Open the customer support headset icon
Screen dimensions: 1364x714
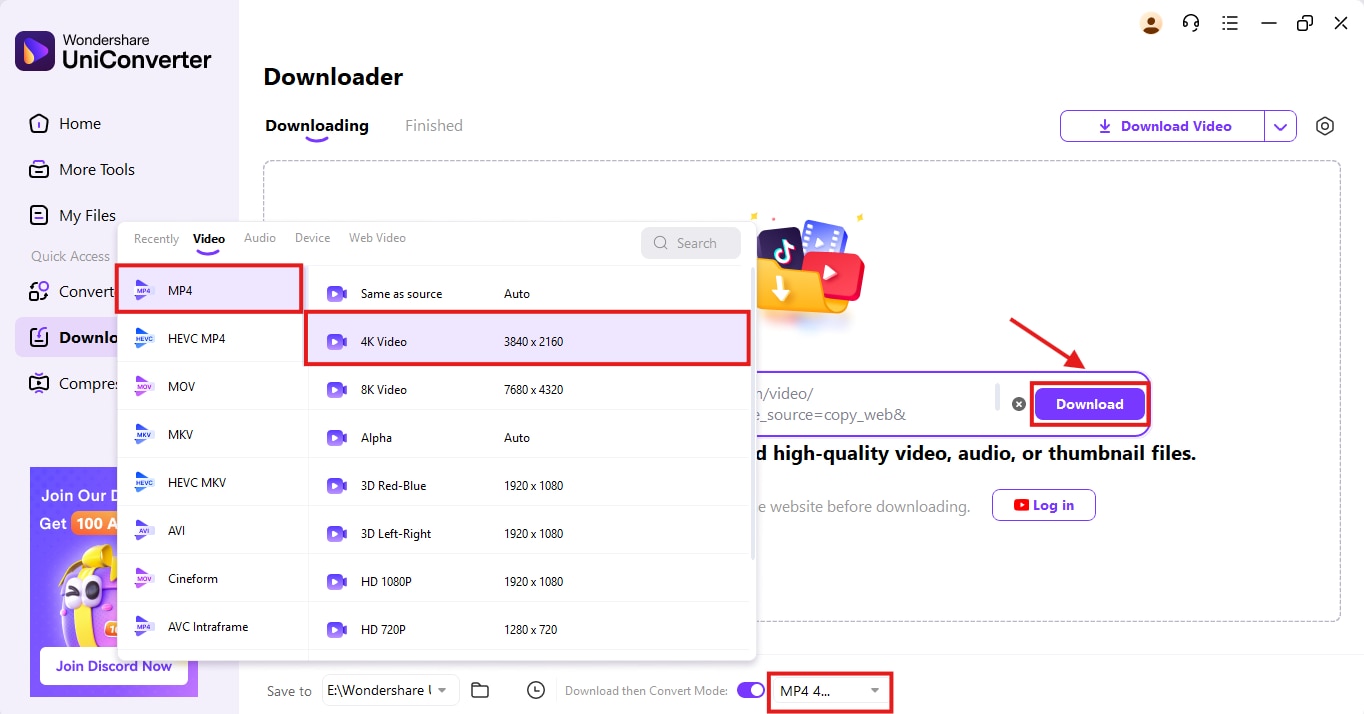tap(1190, 23)
